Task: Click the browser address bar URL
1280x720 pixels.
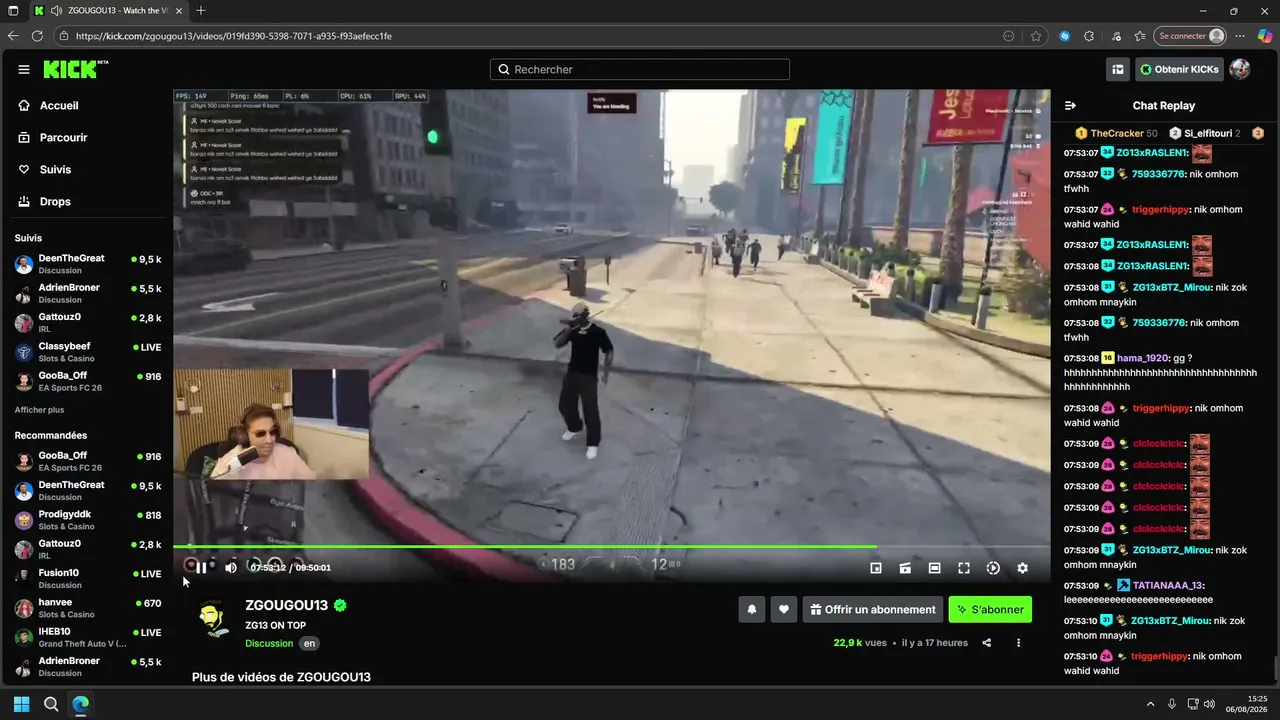Action: coord(234,36)
